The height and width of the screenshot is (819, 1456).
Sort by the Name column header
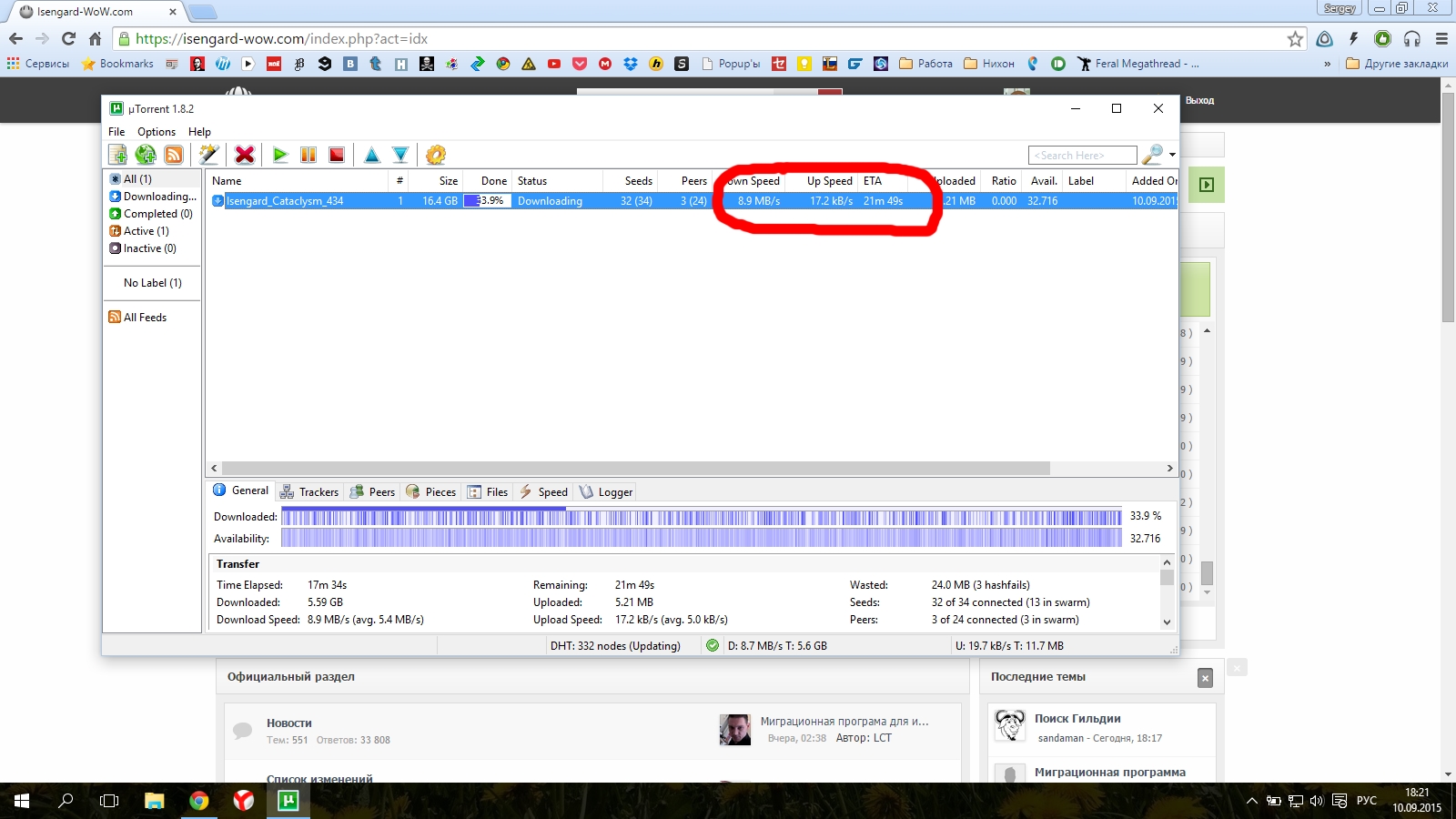tap(297, 181)
